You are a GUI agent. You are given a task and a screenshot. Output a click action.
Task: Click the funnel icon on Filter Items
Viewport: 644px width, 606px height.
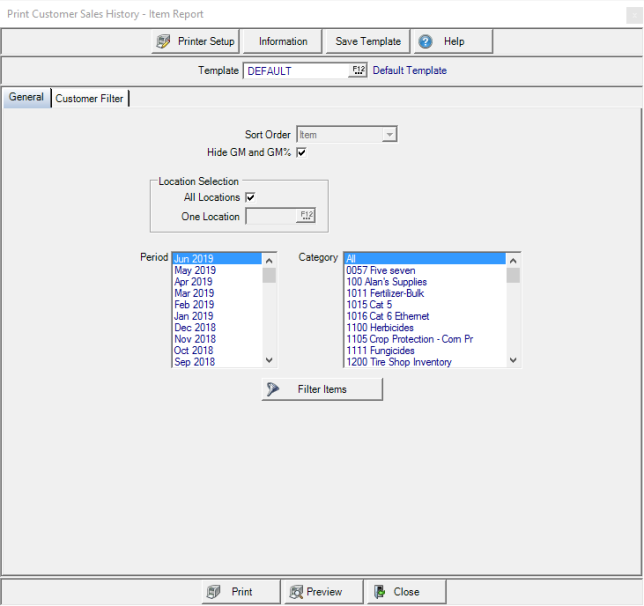[274, 389]
